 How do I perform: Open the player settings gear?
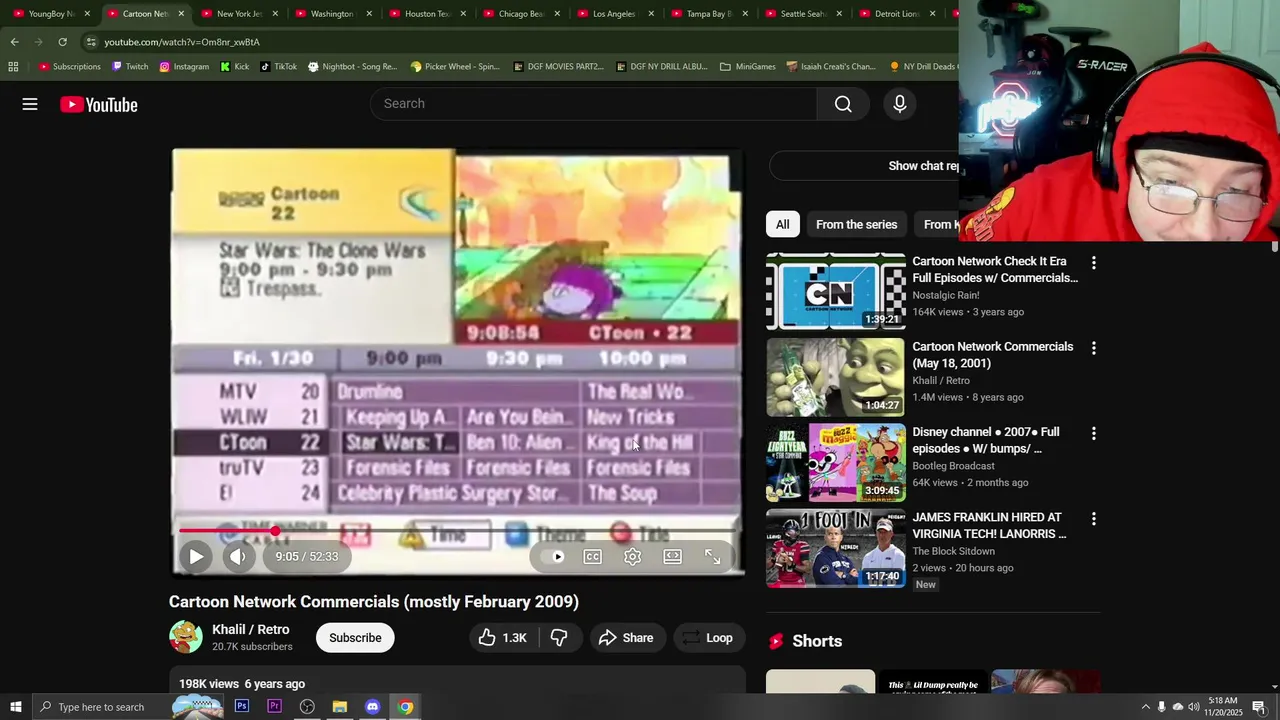tap(632, 557)
